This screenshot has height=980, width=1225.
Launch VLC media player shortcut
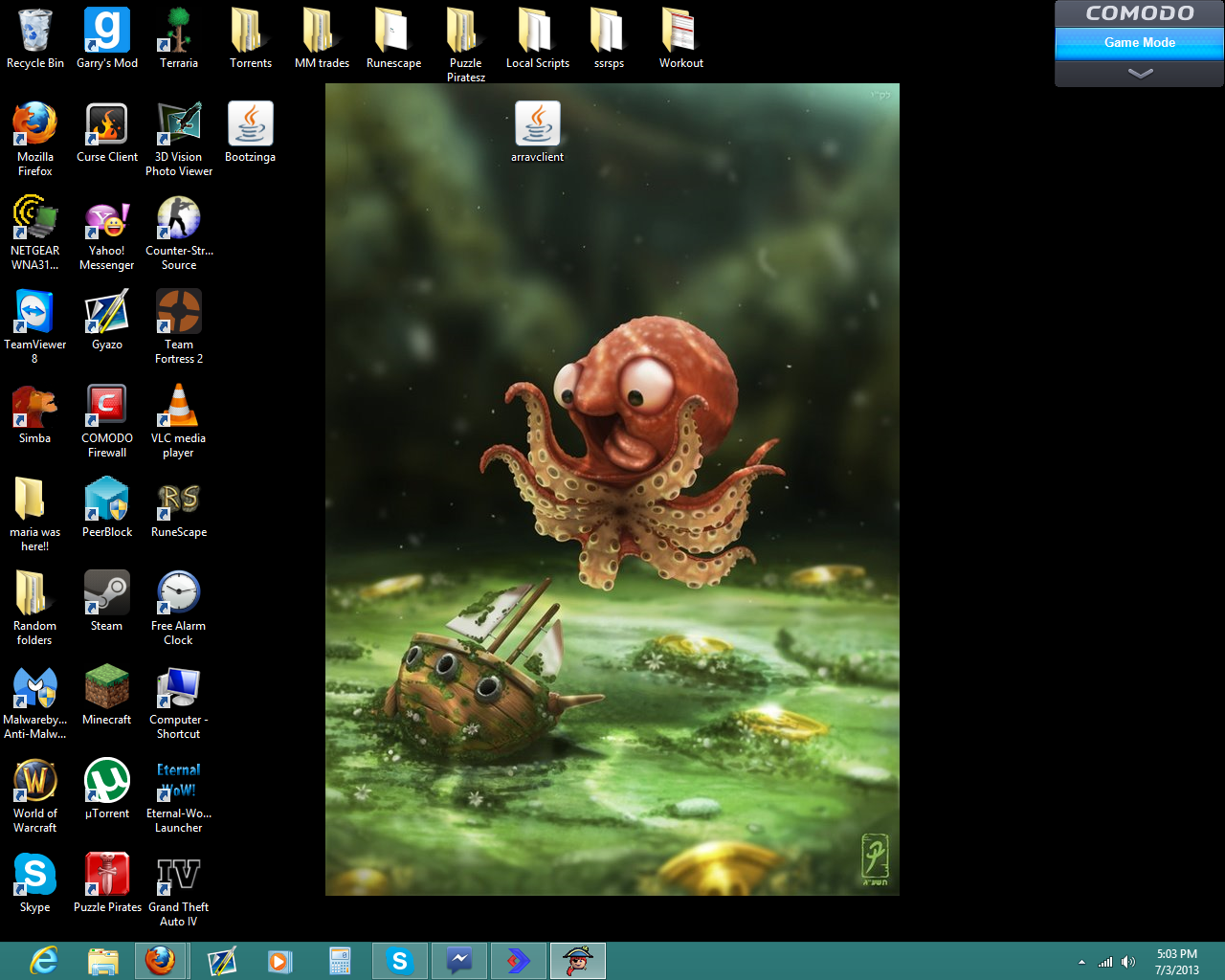(x=179, y=420)
